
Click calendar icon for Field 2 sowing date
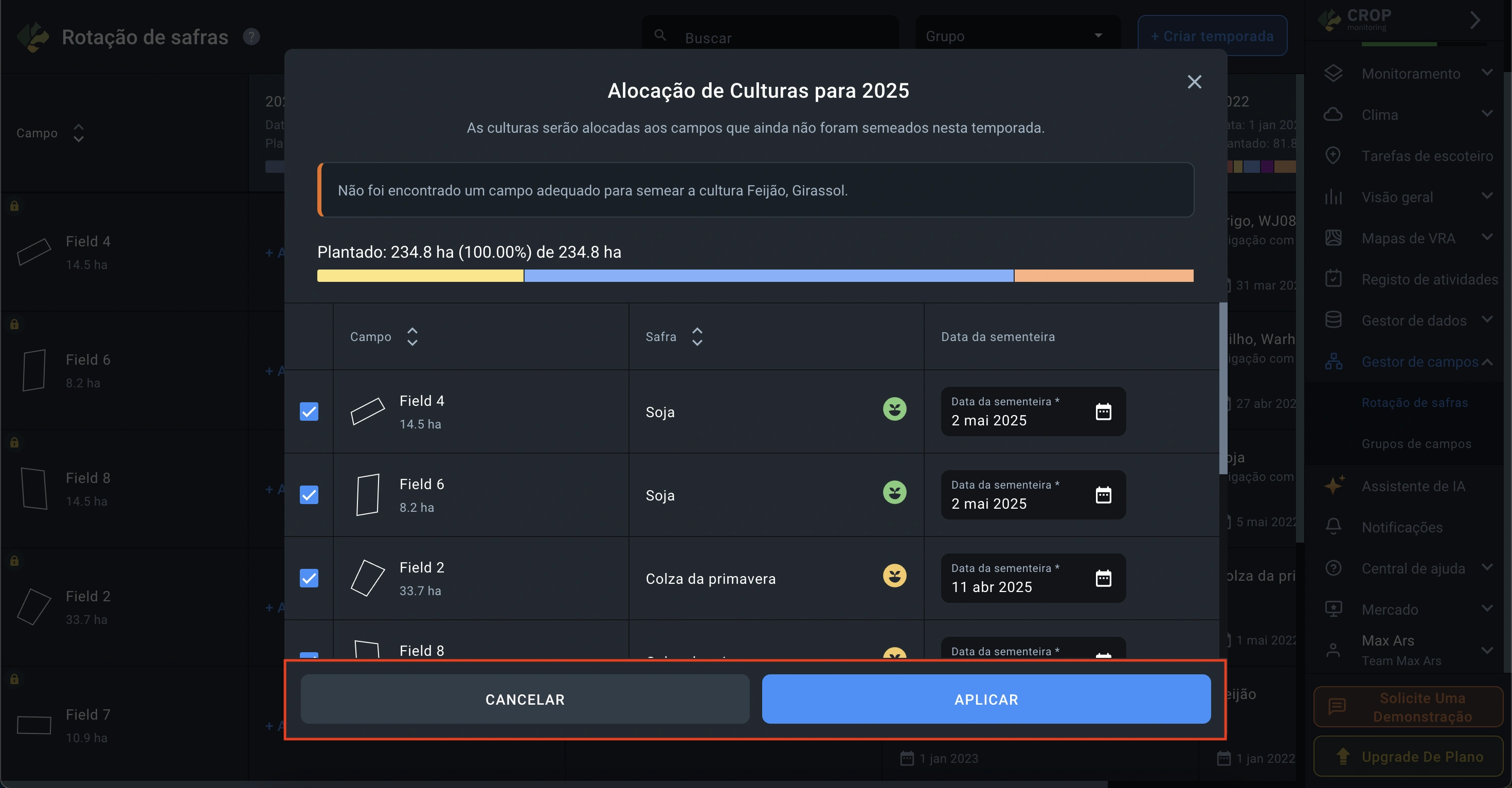pos(1103,578)
